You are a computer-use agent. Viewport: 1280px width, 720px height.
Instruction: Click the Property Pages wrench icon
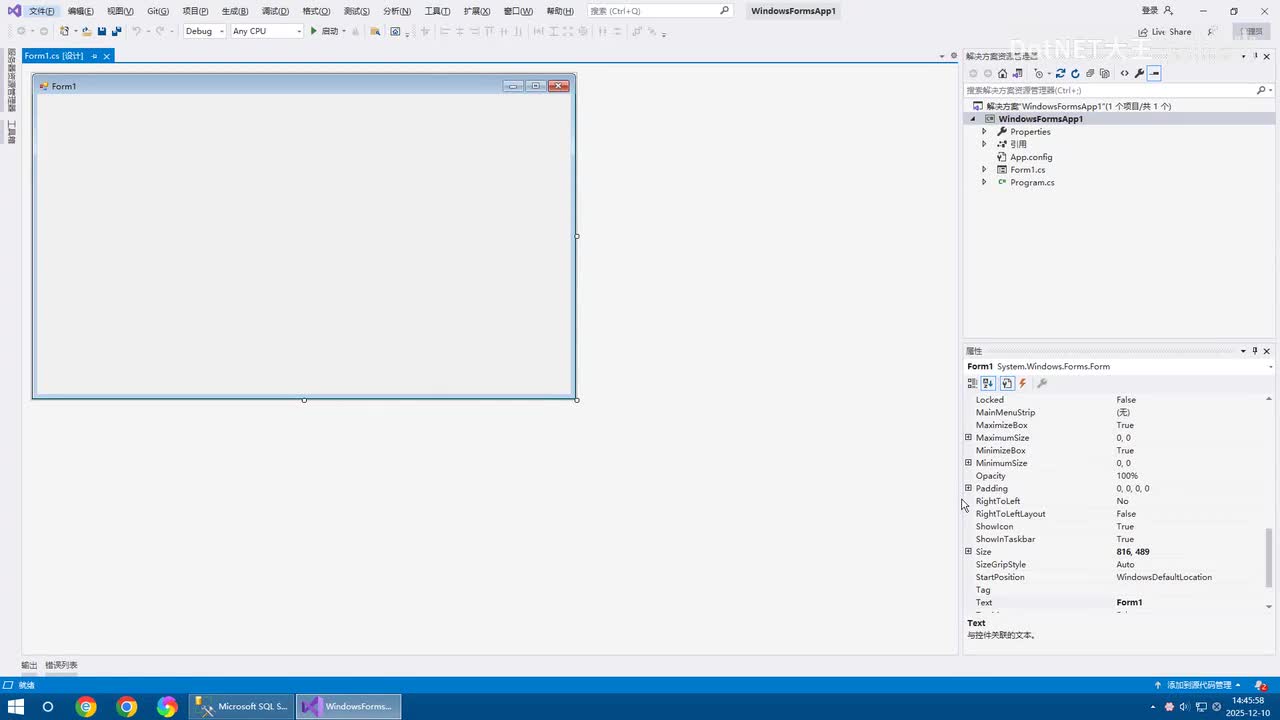click(x=1042, y=383)
